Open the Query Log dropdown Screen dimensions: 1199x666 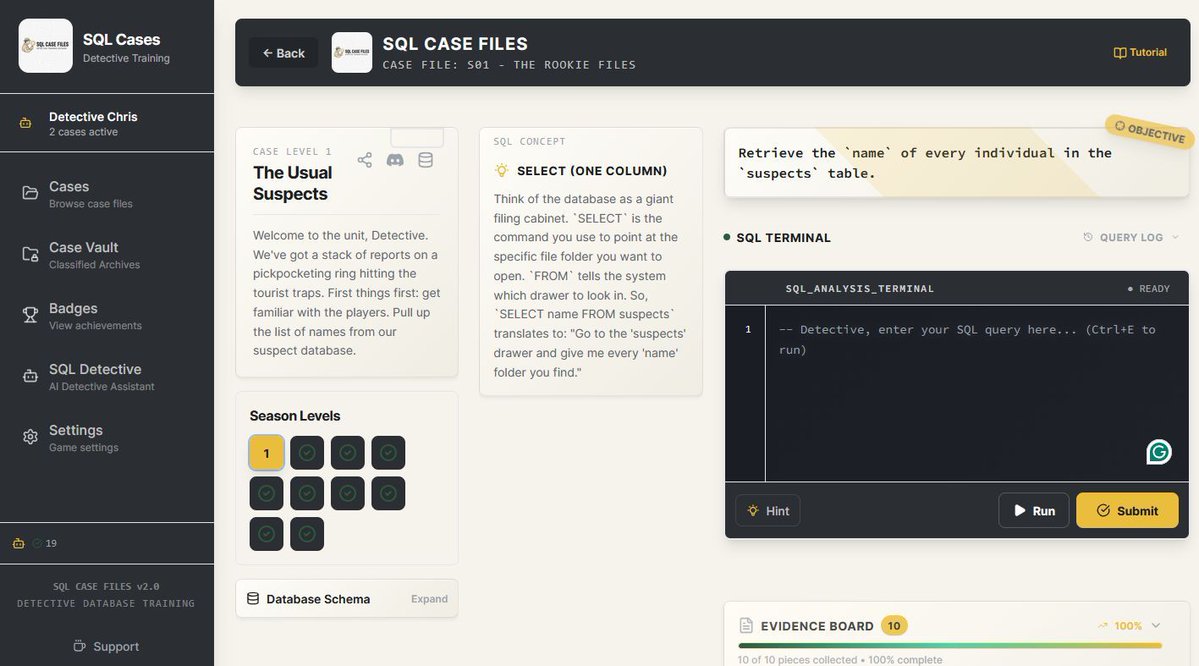click(x=1175, y=236)
